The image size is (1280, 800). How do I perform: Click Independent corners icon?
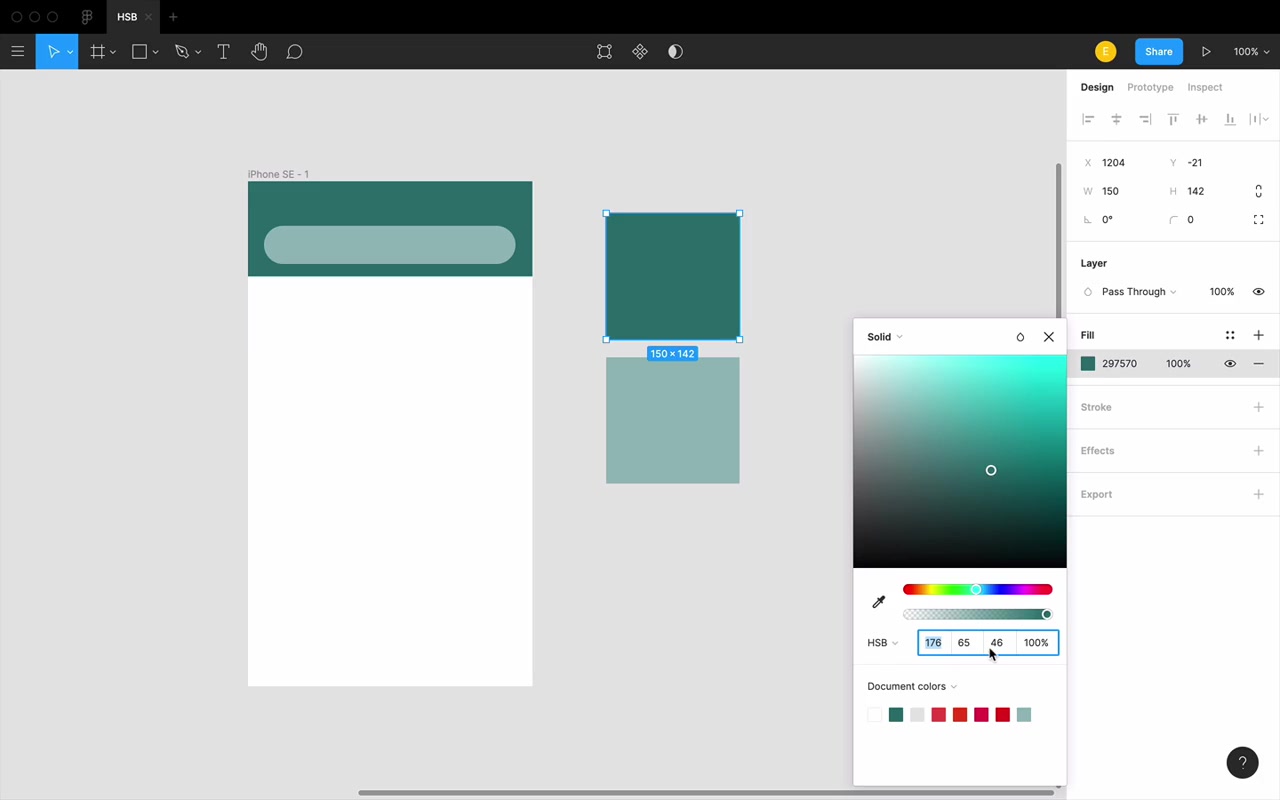tap(1258, 220)
